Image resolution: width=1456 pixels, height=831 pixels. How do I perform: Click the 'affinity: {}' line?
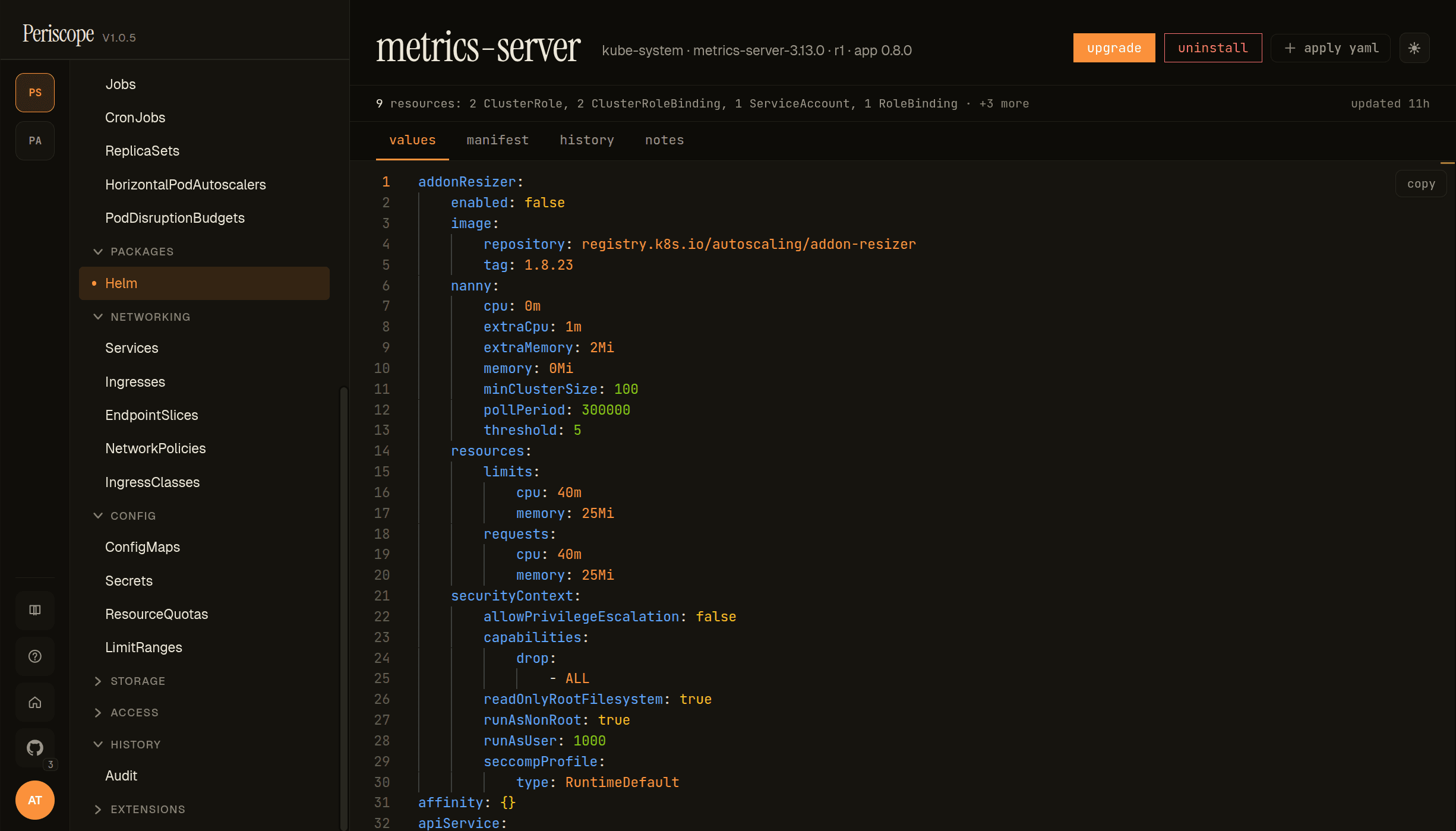click(467, 802)
